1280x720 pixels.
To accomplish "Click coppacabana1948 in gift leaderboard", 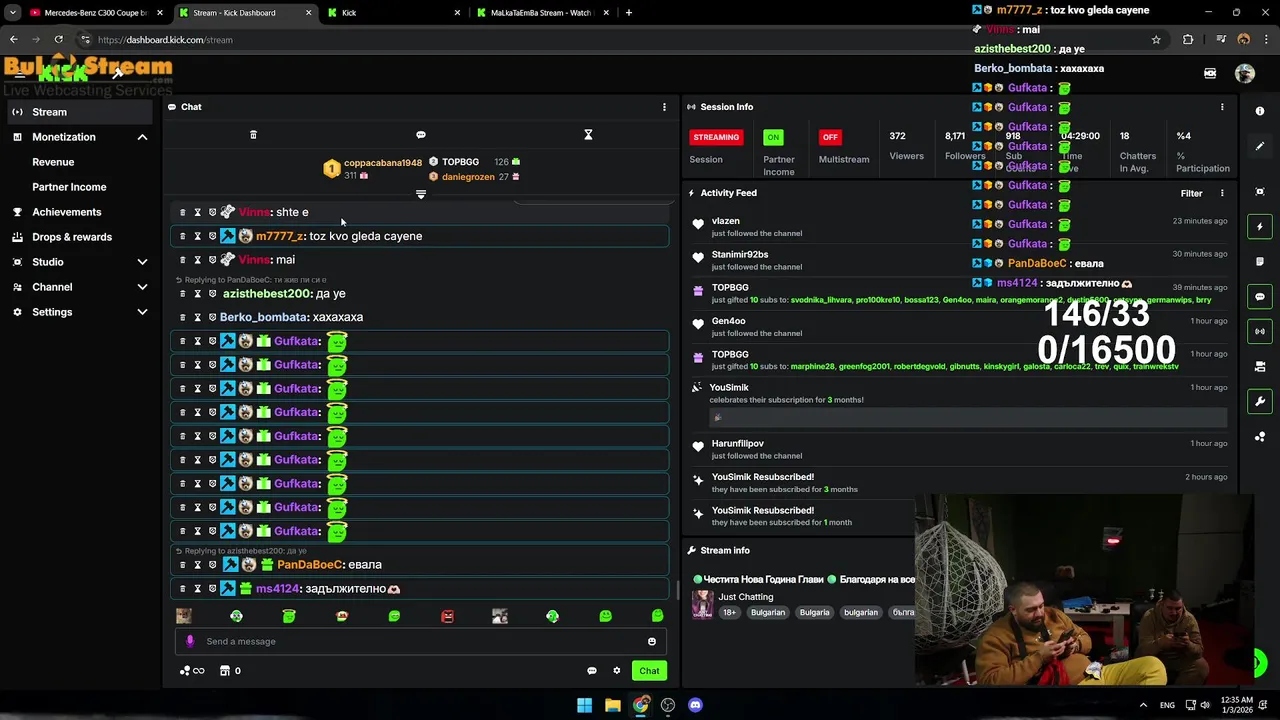I will coord(383,163).
